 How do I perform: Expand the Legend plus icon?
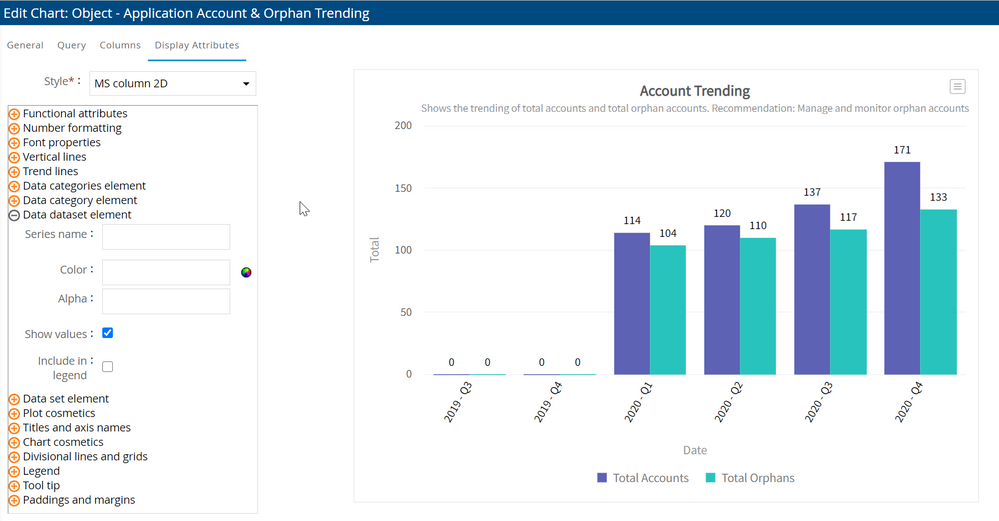tap(14, 472)
